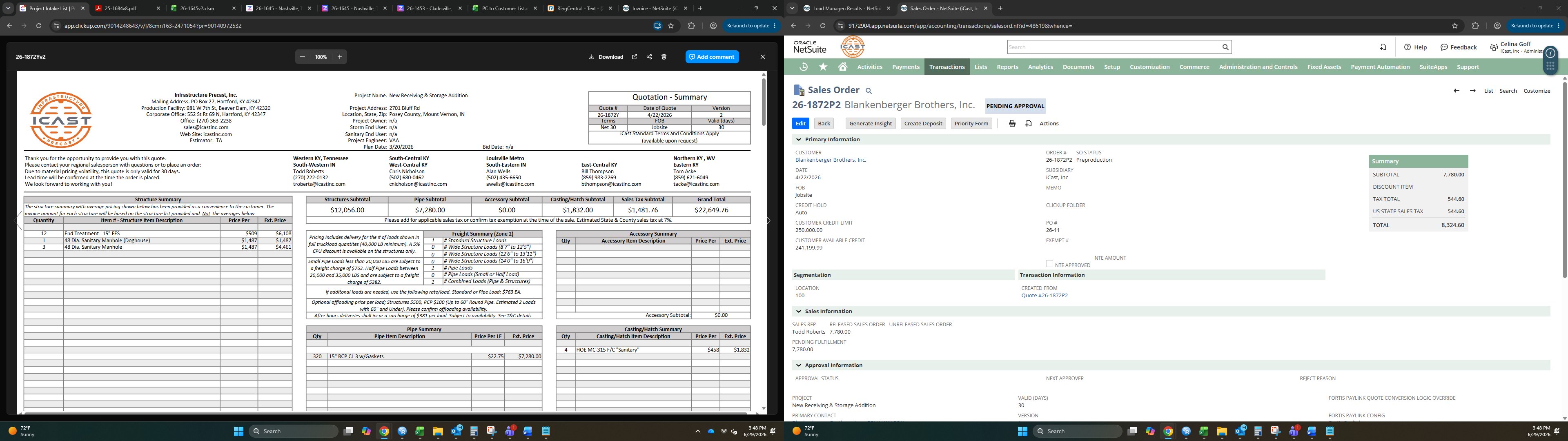The height and width of the screenshot is (441, 1568).
Task: Open the PDF attachment in a new tab icon
Action: (634, 57)
